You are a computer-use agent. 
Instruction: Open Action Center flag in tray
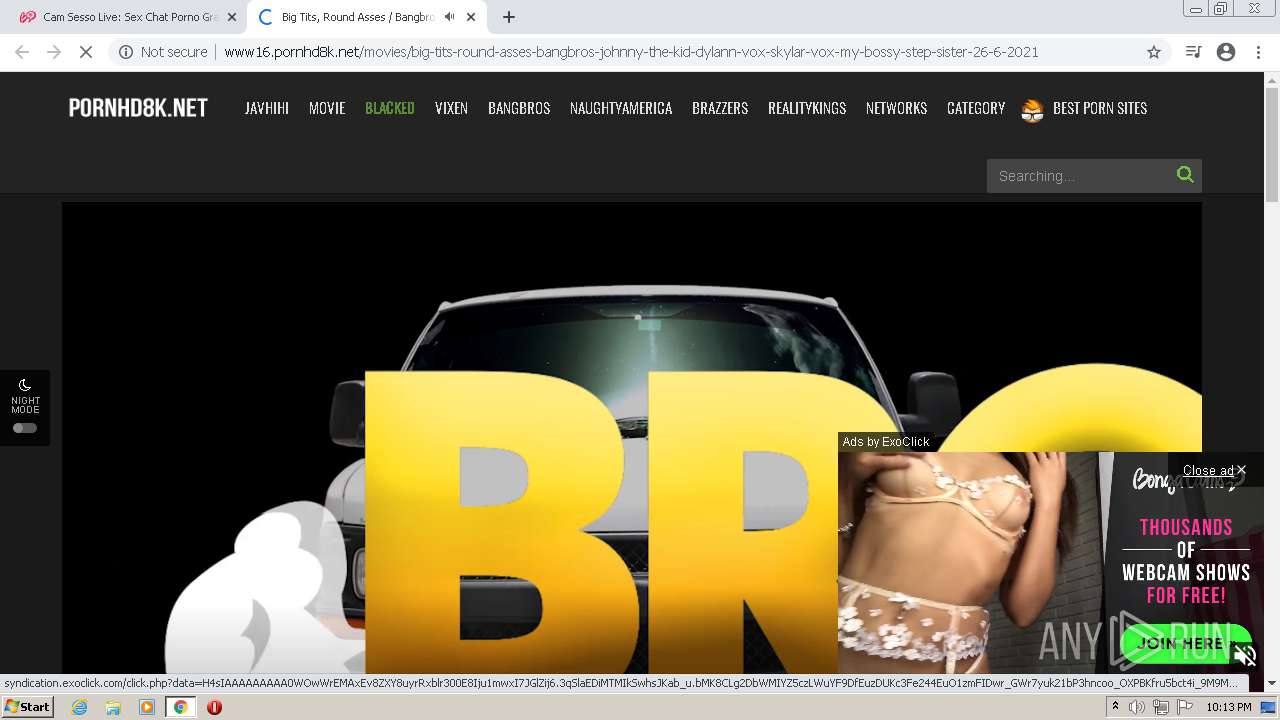coord(1184,707)
